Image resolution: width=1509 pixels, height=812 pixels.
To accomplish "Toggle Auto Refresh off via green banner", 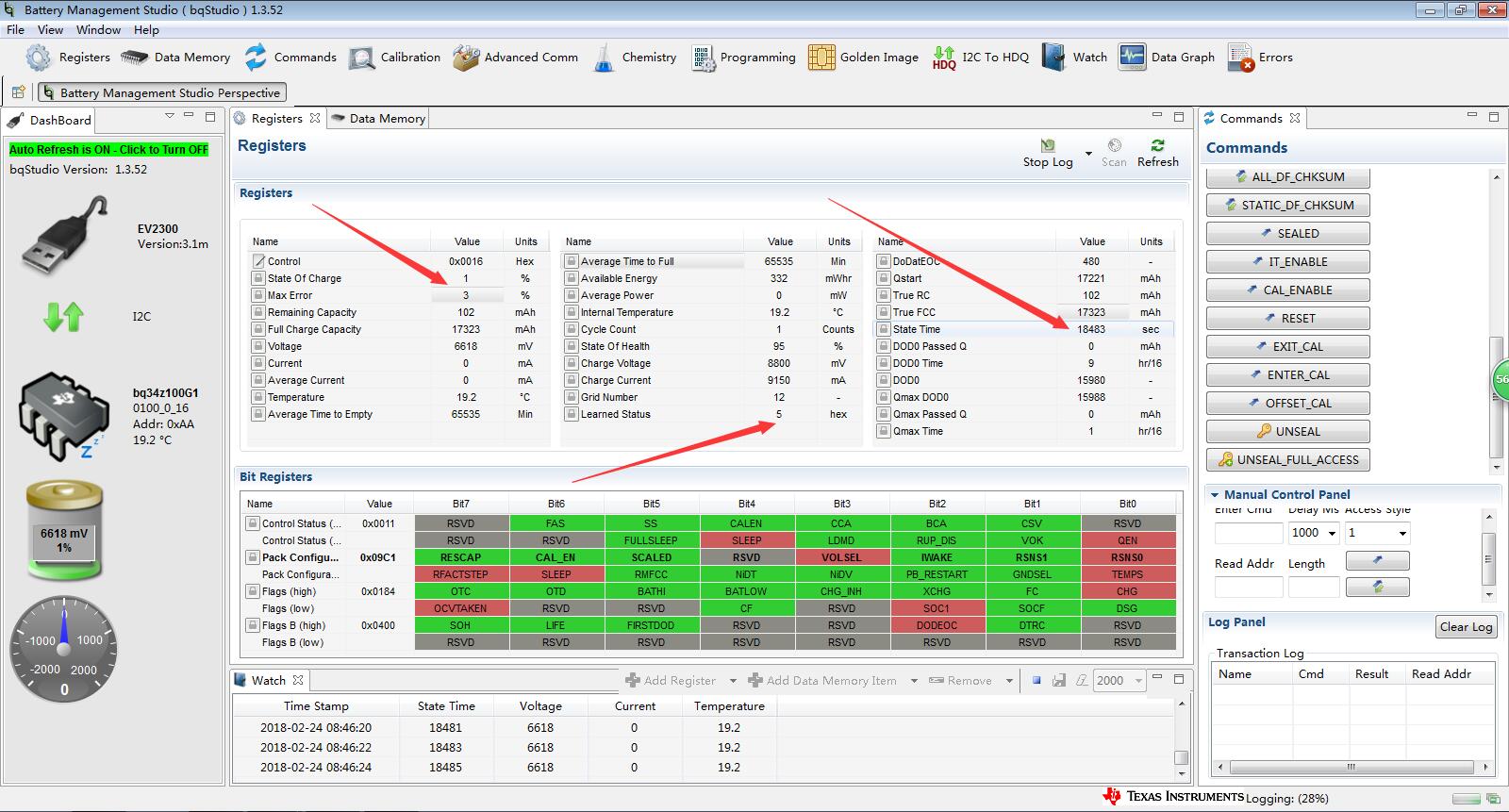I will pos(108,149).
